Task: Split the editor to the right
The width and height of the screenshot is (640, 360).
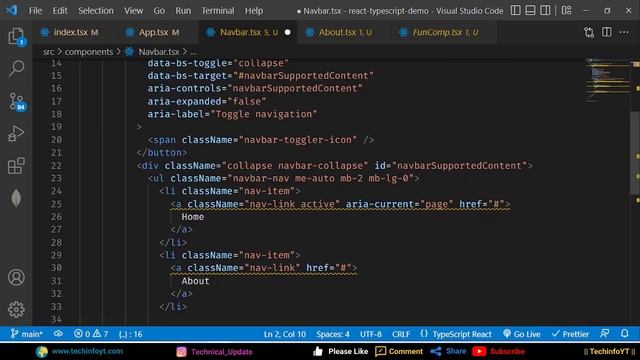Action: click(607, 32)
